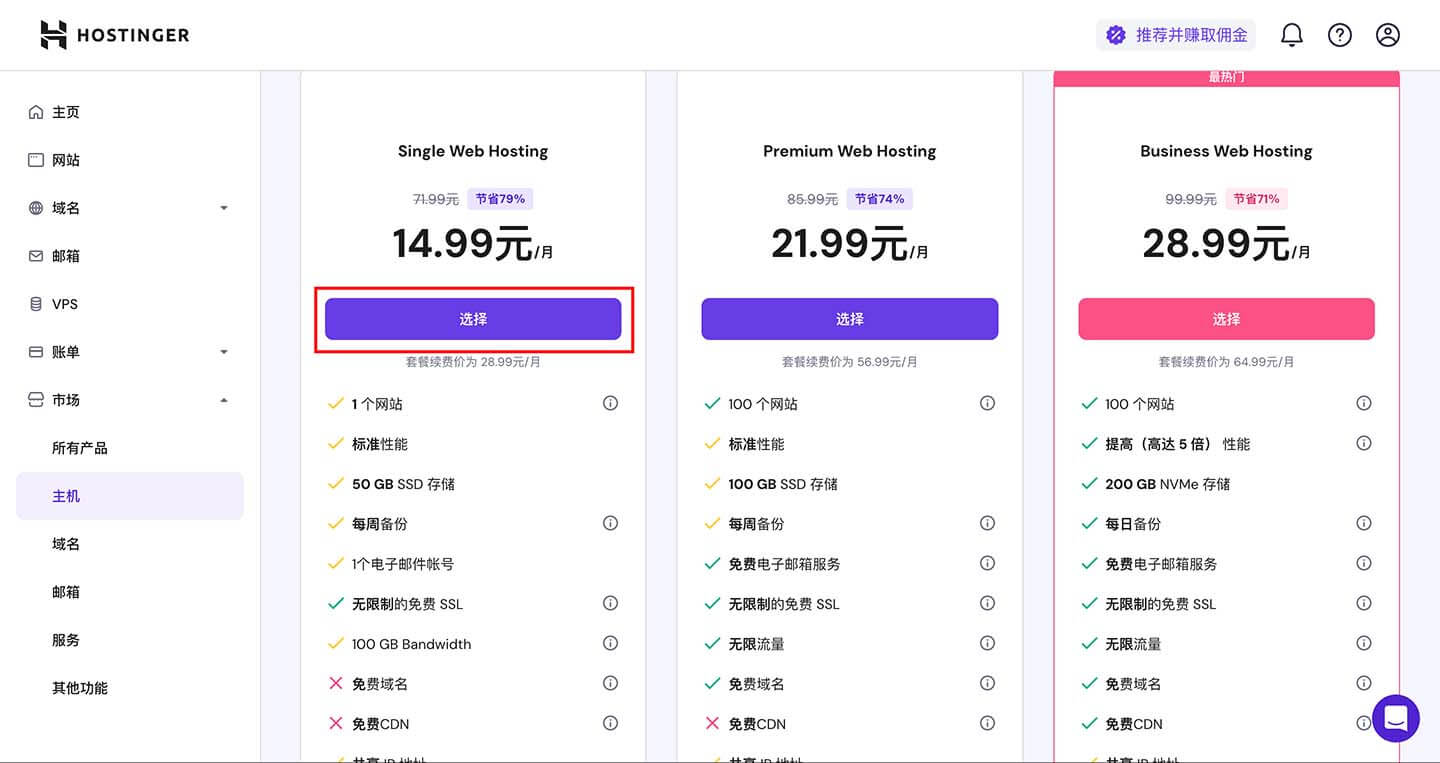Viewport: 1440px width, 763px height.
Task: Click the 推荐并赚取佣金 button
Action: (x=1176, y=34)
